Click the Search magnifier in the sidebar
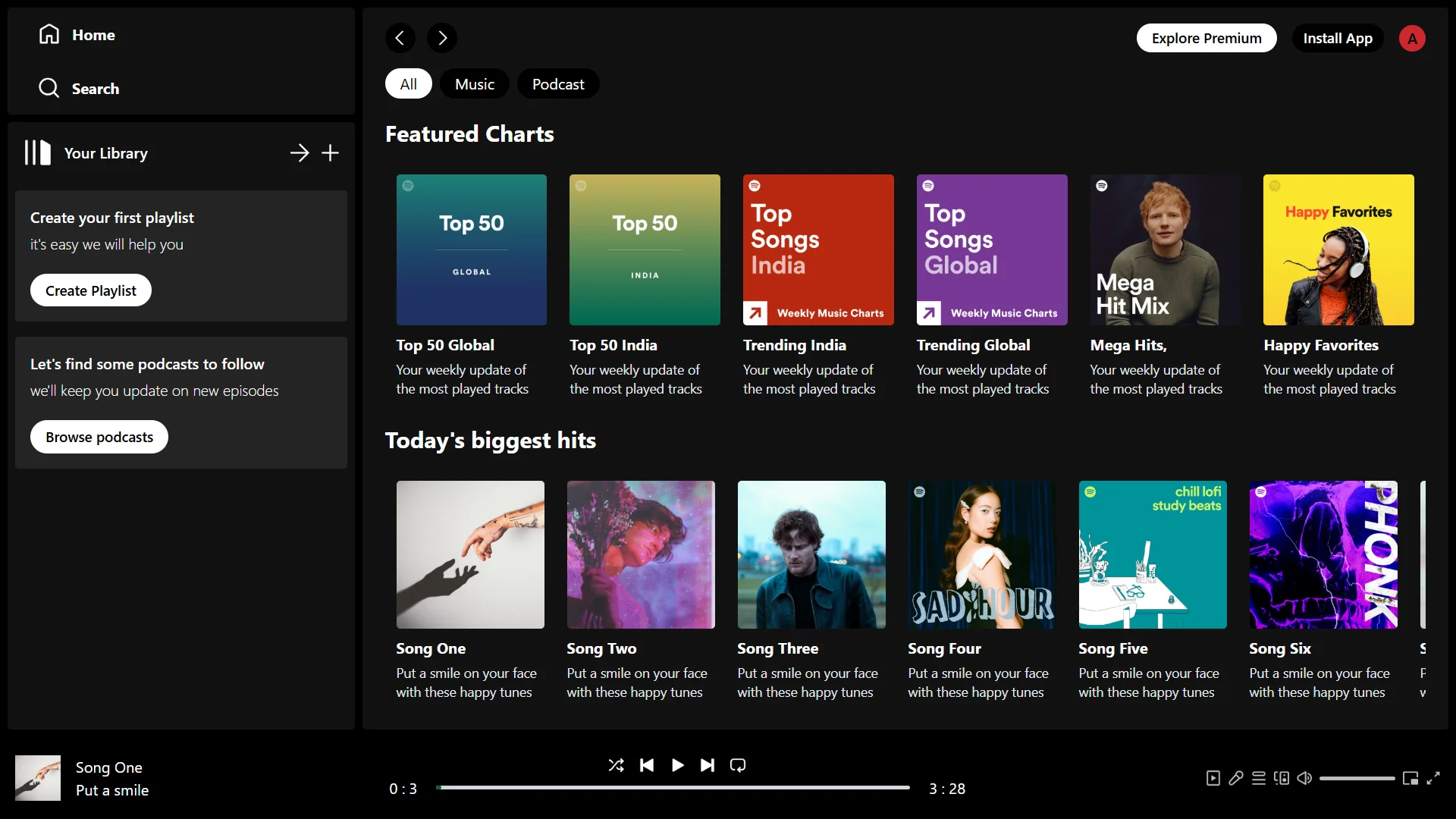The height and width of the screenshot is (819, 1456). [x=49, y=89]
